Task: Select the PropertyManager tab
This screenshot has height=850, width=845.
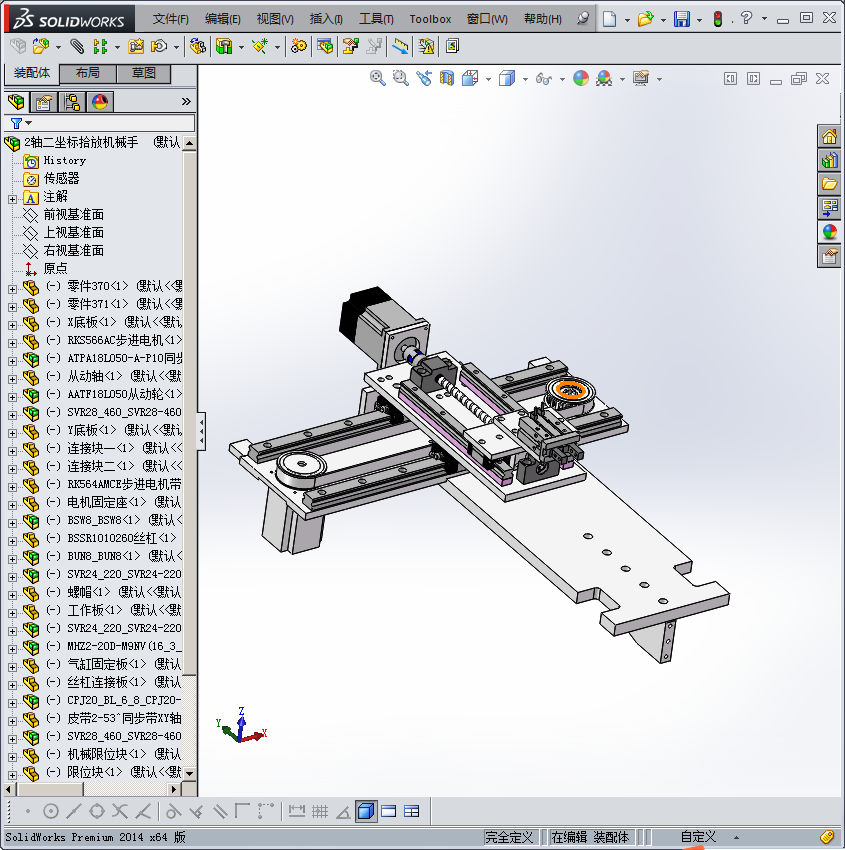Action: (x=44, y=102)
